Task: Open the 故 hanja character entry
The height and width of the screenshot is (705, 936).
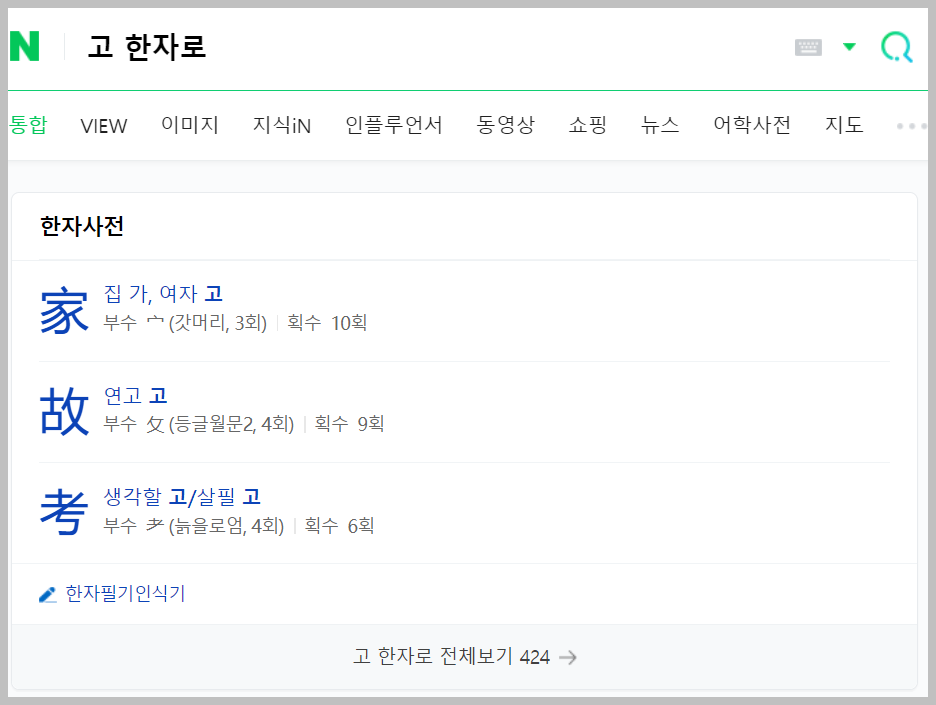Action: click(x=64, y=411)
